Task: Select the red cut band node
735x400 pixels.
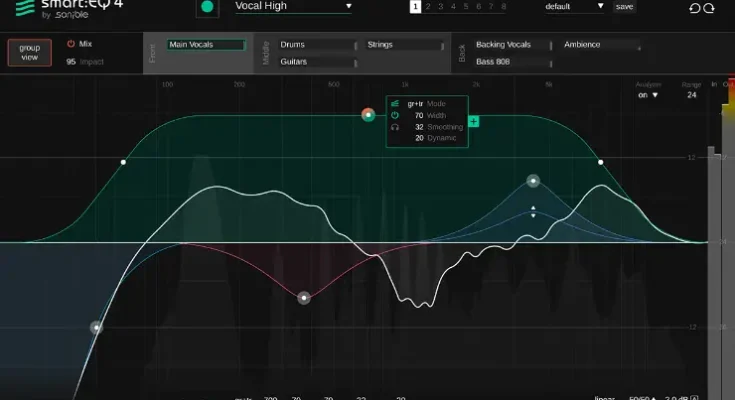Action: coord(303,297)
